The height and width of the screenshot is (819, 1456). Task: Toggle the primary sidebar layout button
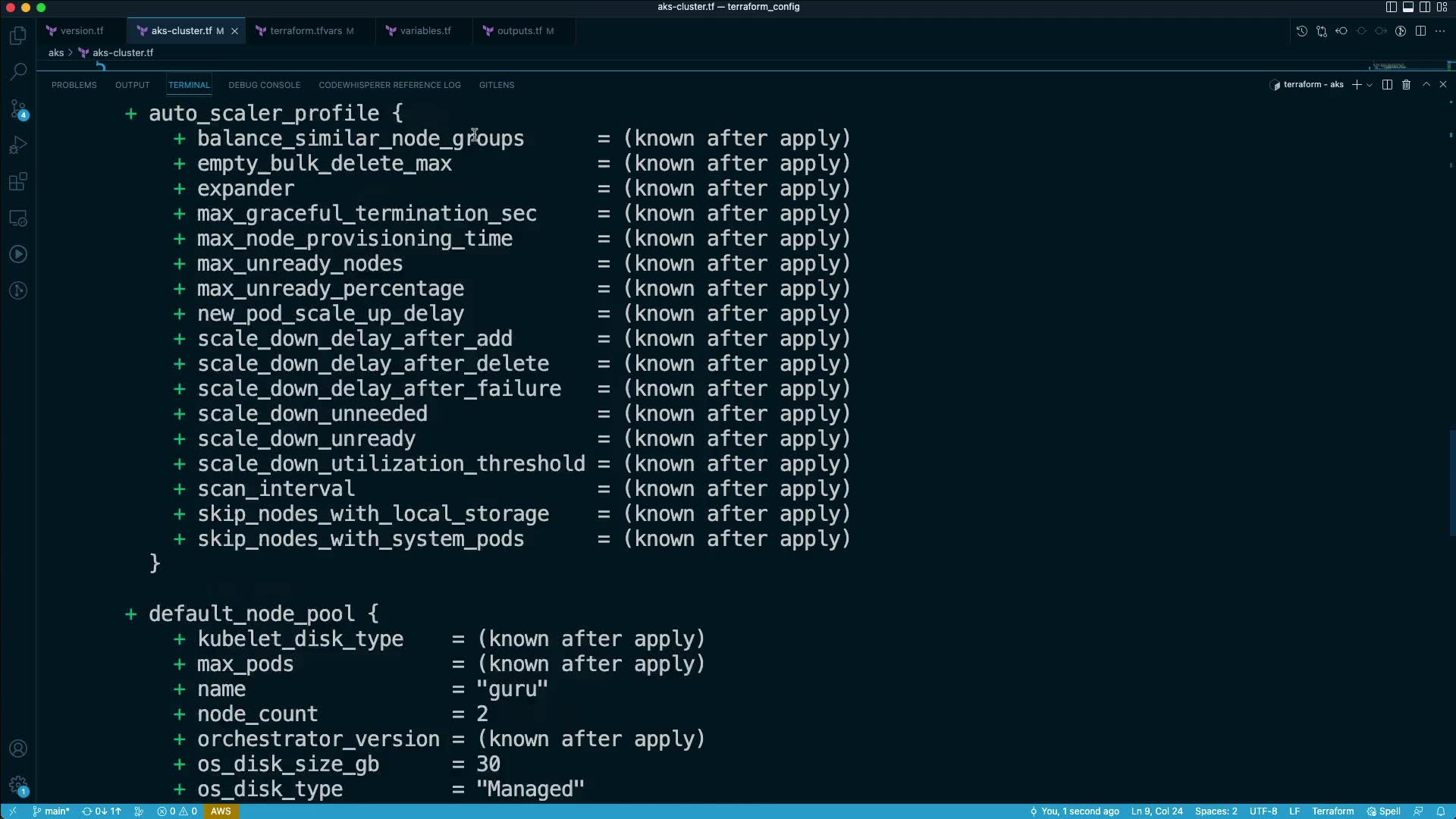tap(1391, 7)
